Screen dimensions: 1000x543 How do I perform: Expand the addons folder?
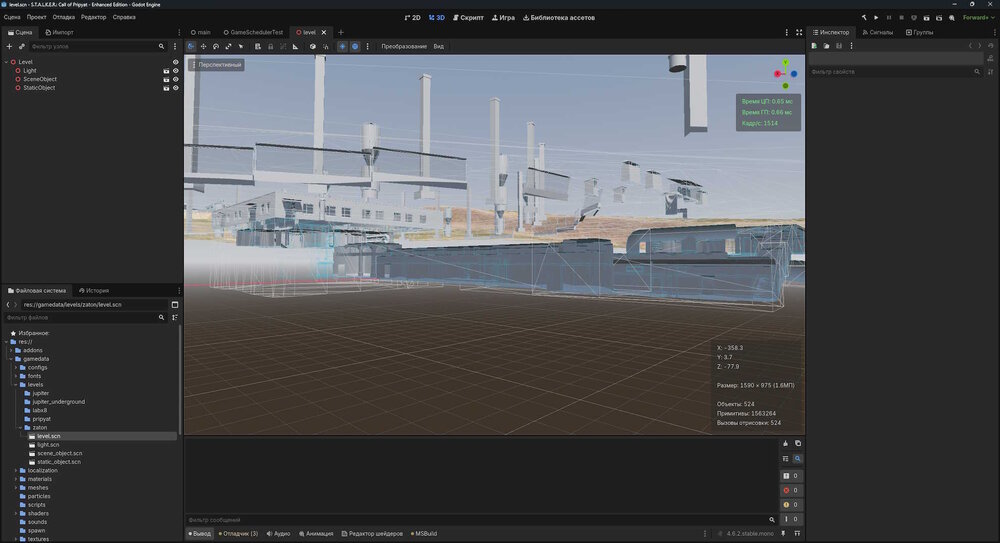tap(11, 350)
